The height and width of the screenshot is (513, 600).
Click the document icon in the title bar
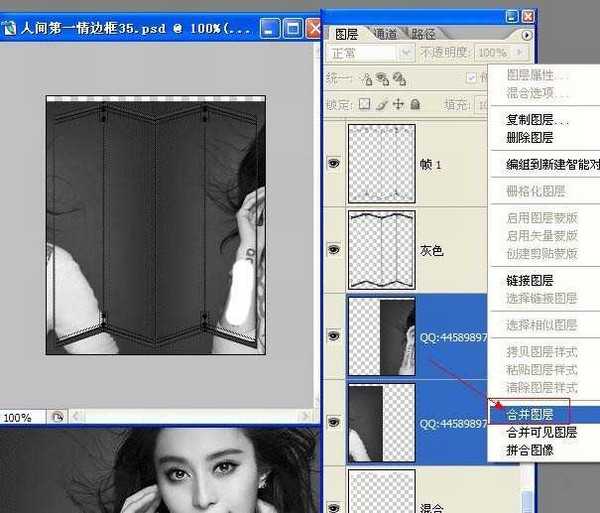point(10,29)
